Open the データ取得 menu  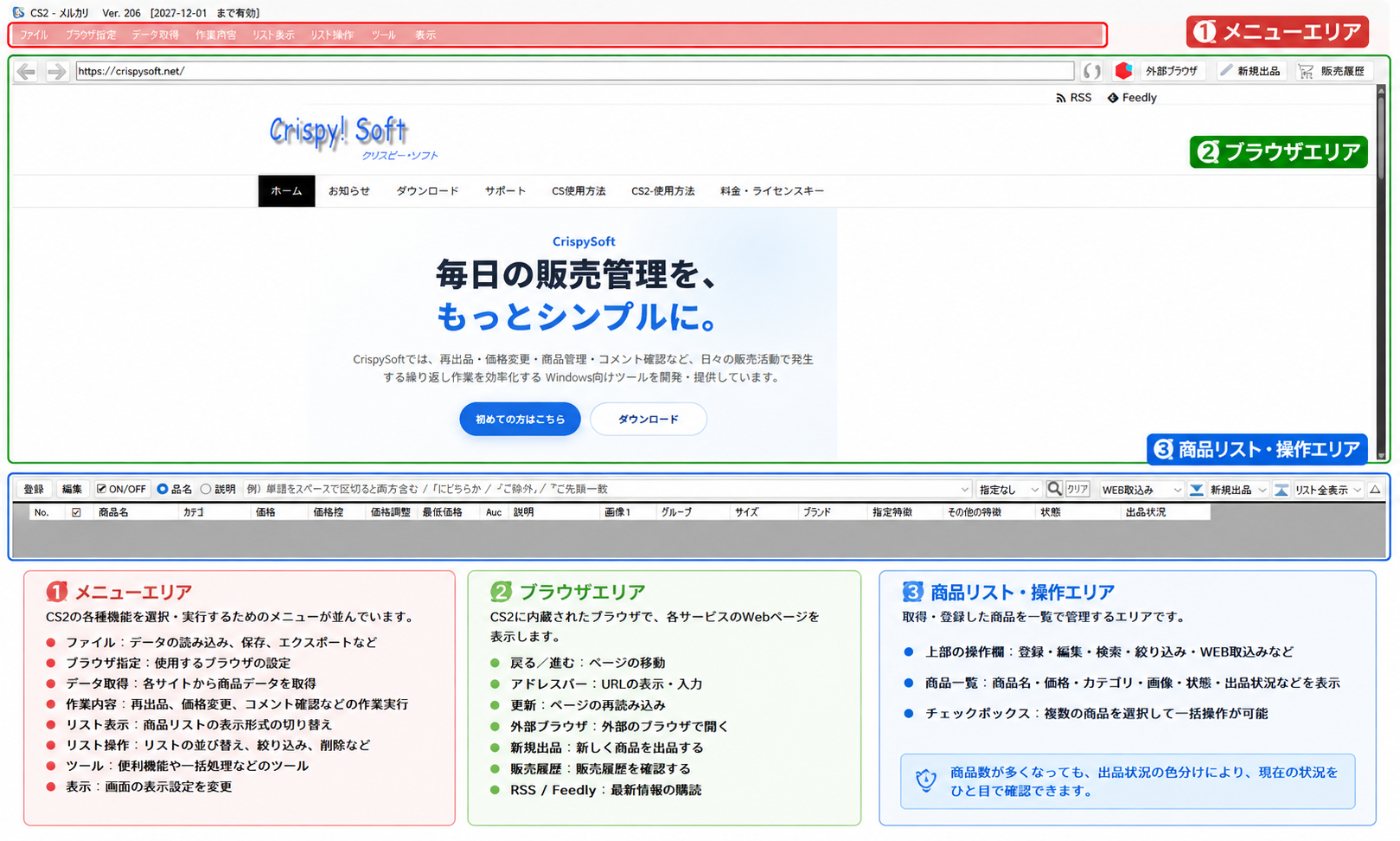point(156,35)
